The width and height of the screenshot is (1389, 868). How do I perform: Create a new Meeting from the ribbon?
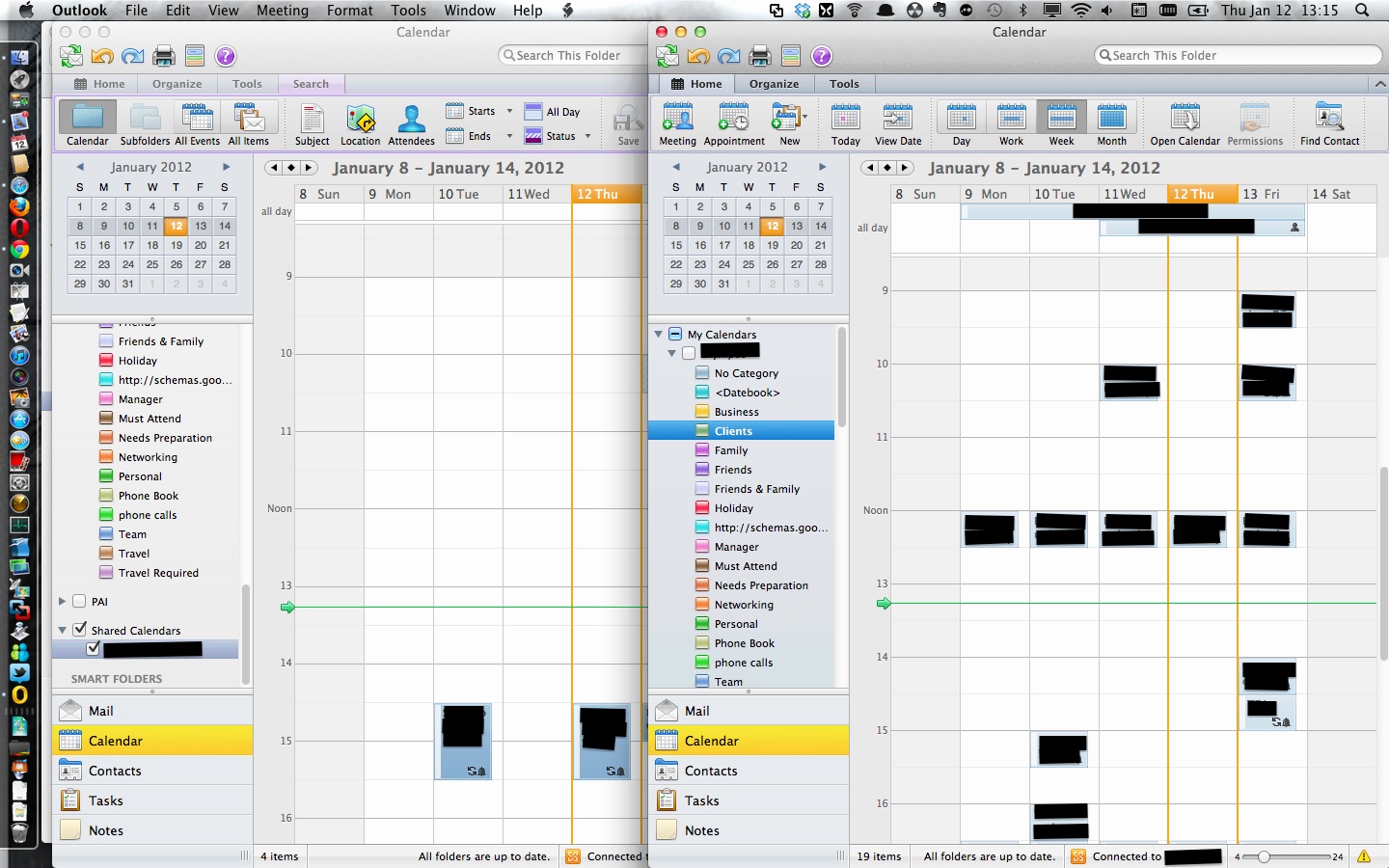click(677, 124)
